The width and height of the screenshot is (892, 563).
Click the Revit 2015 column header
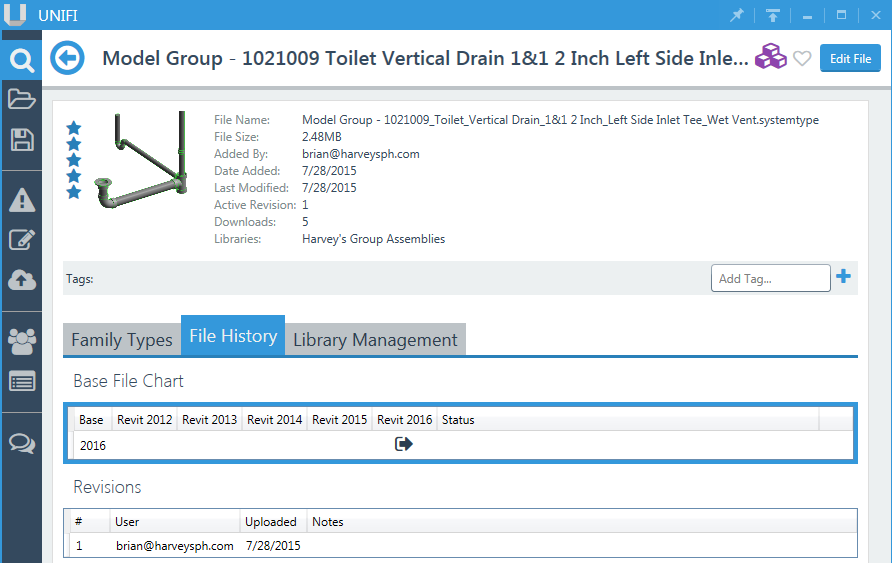pos(339,420)
